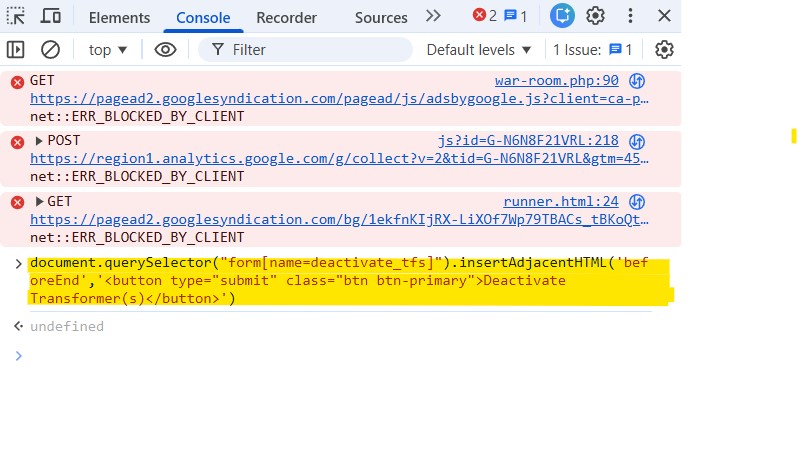Click the red error count badge
797x452 pixels.
coord(485,16)
